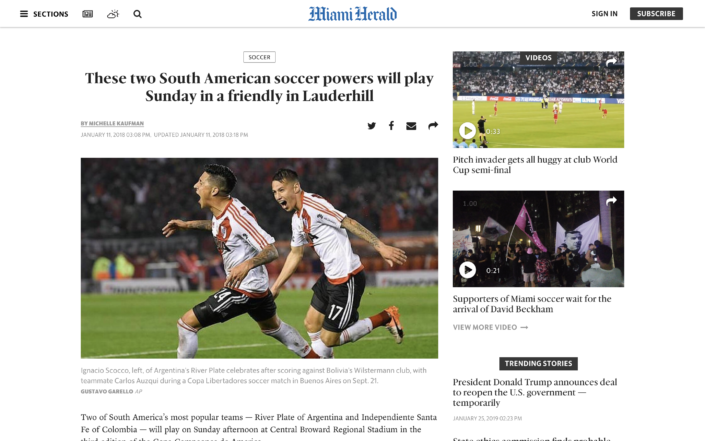The image size is (705, 441).
Task: Go to the Miami Herald home logo
Action: coord(352,14)
